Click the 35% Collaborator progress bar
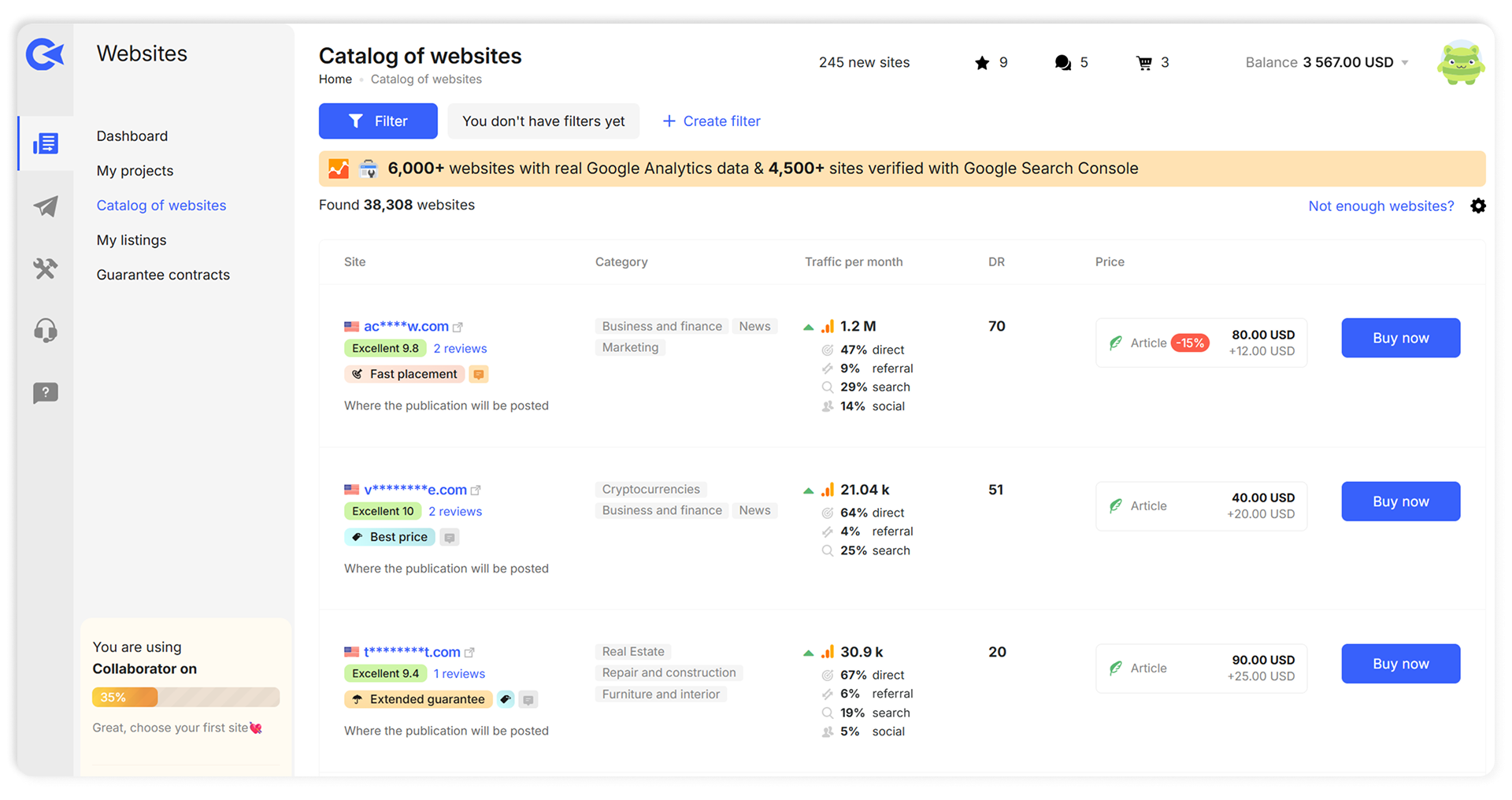 [x=186, y=697]
